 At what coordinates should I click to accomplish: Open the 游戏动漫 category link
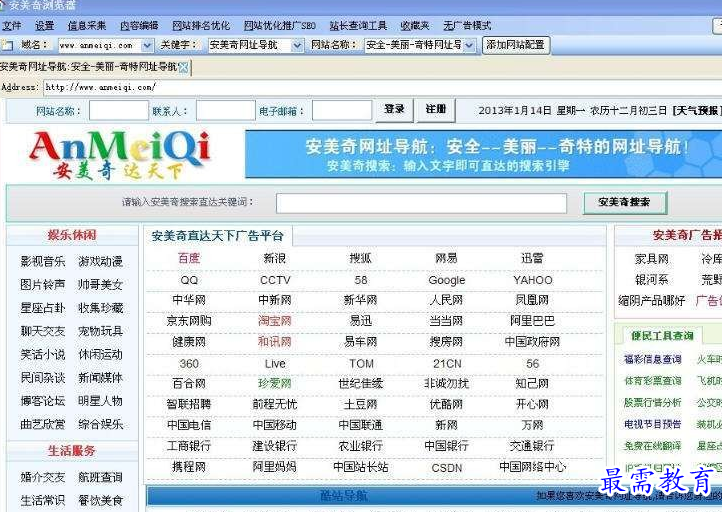click(100, 262)
